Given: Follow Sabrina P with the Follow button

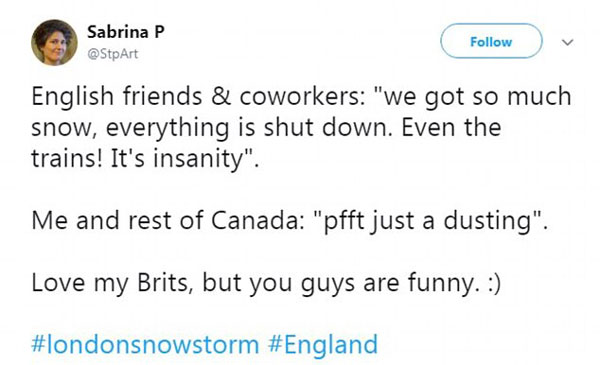Looking at the screenshot, I should click(491, 41).
